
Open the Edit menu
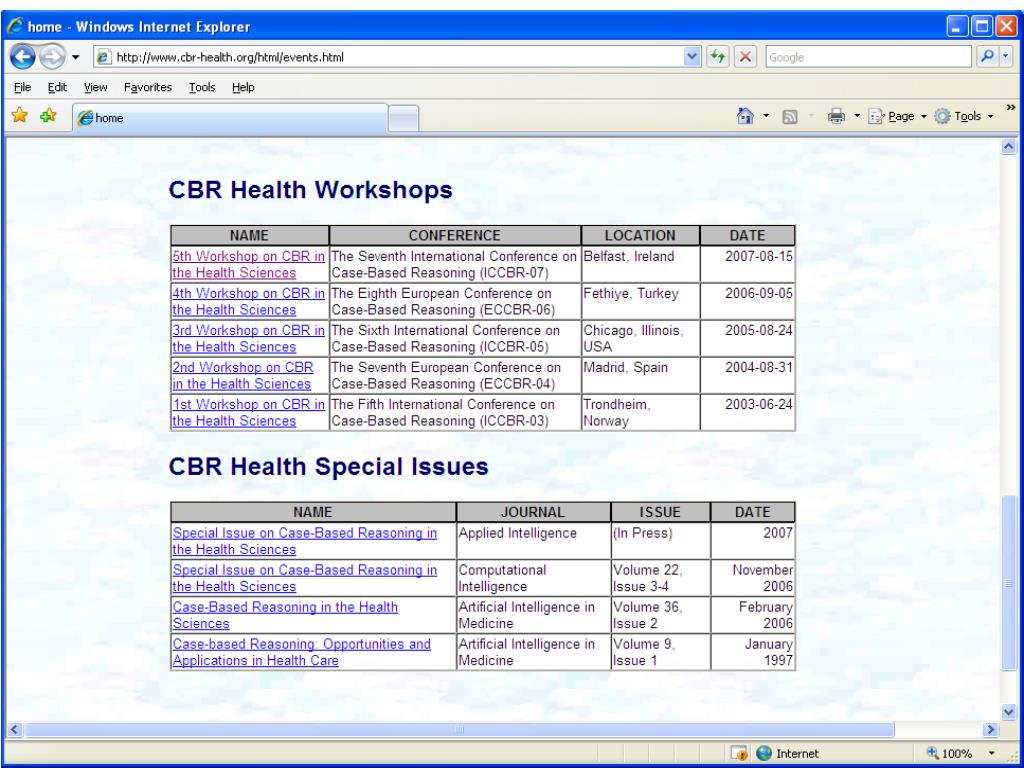tap(57, 87)
